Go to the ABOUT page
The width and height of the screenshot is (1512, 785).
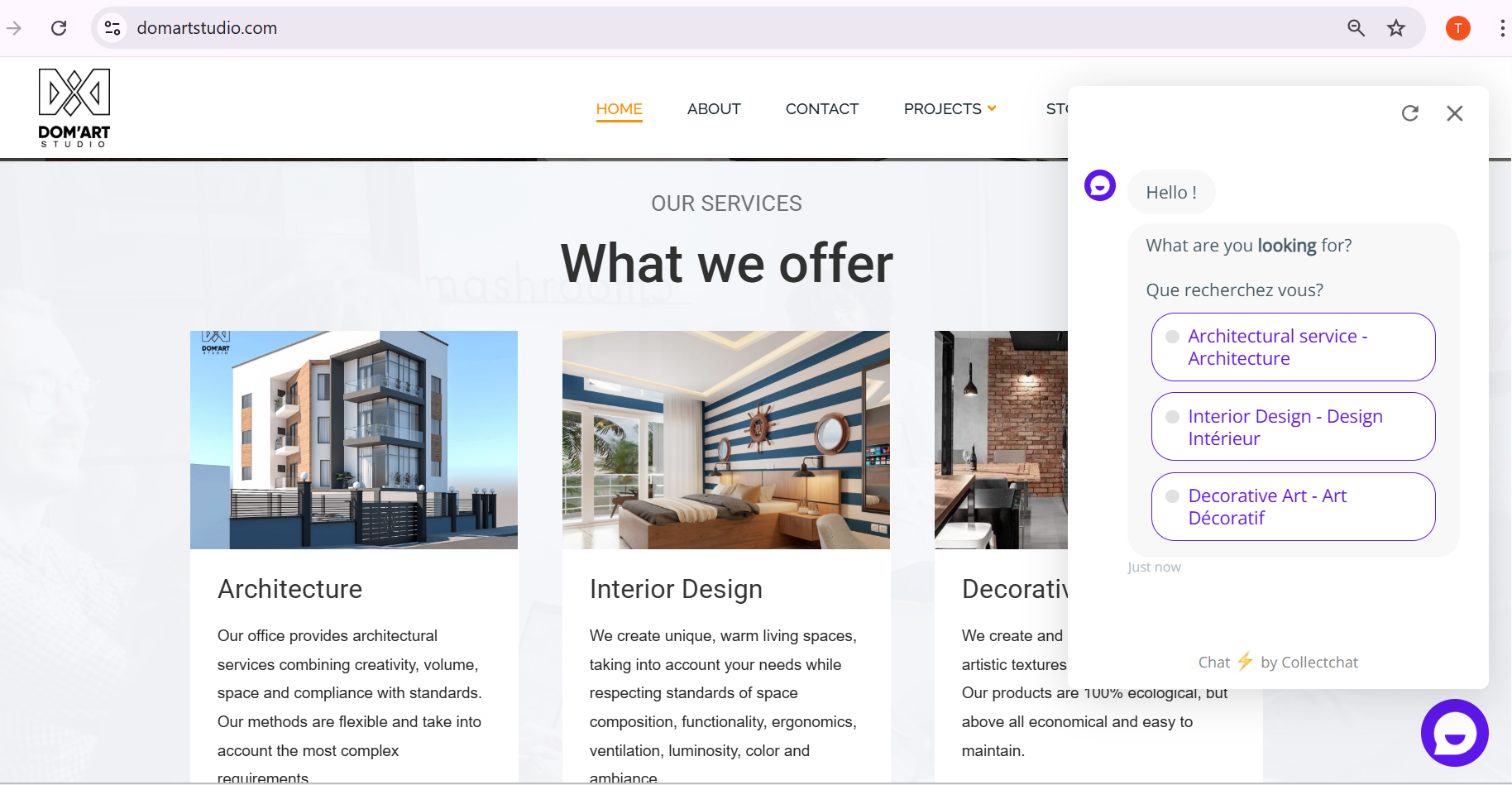pos(714,109)
